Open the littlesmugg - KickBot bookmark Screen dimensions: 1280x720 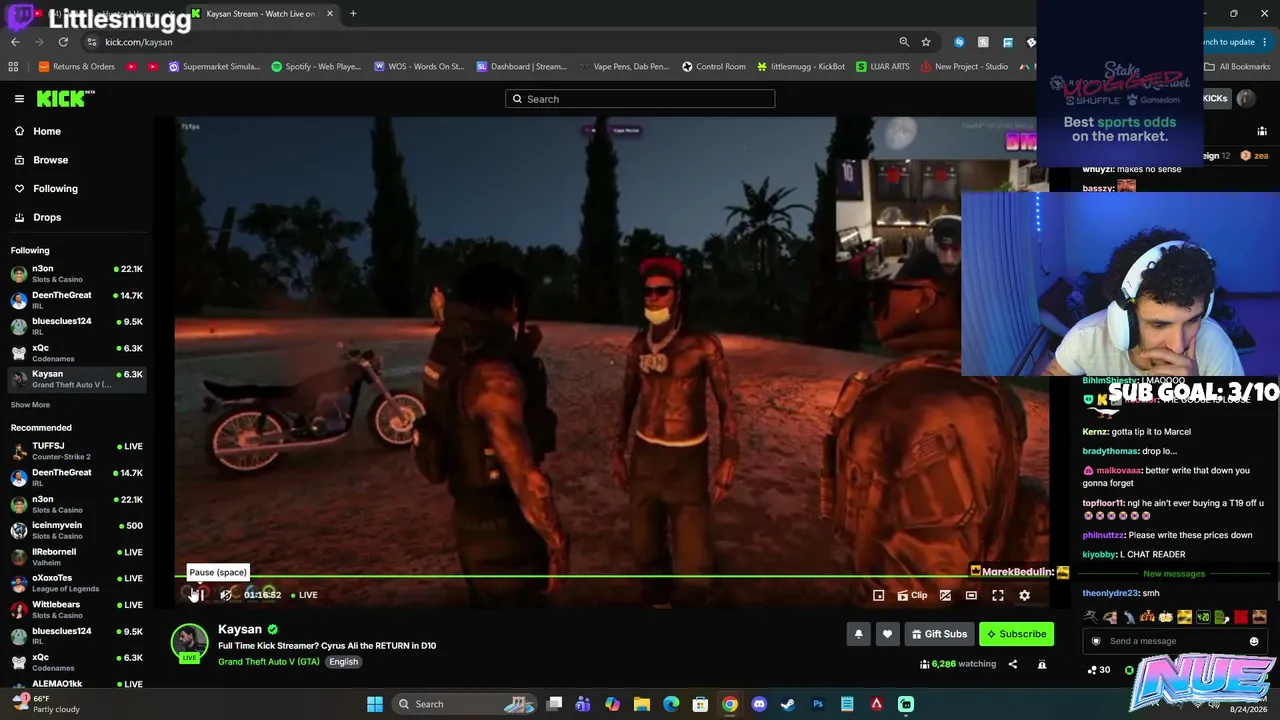[x=801, y=67]
